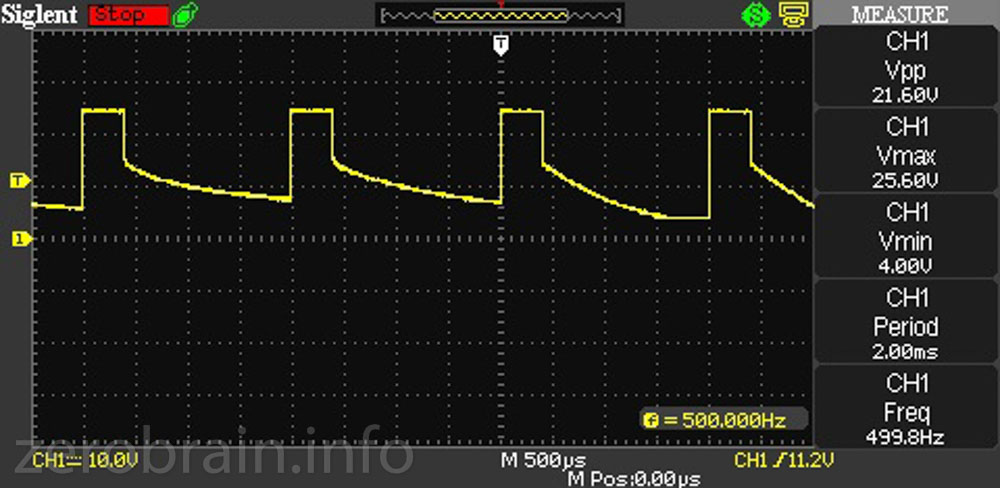Click the 4.00V Vmin value

coord(906,266)
